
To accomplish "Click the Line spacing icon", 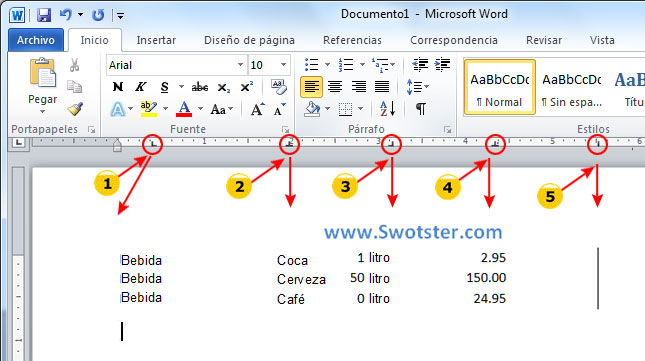I will pos(415,87).
